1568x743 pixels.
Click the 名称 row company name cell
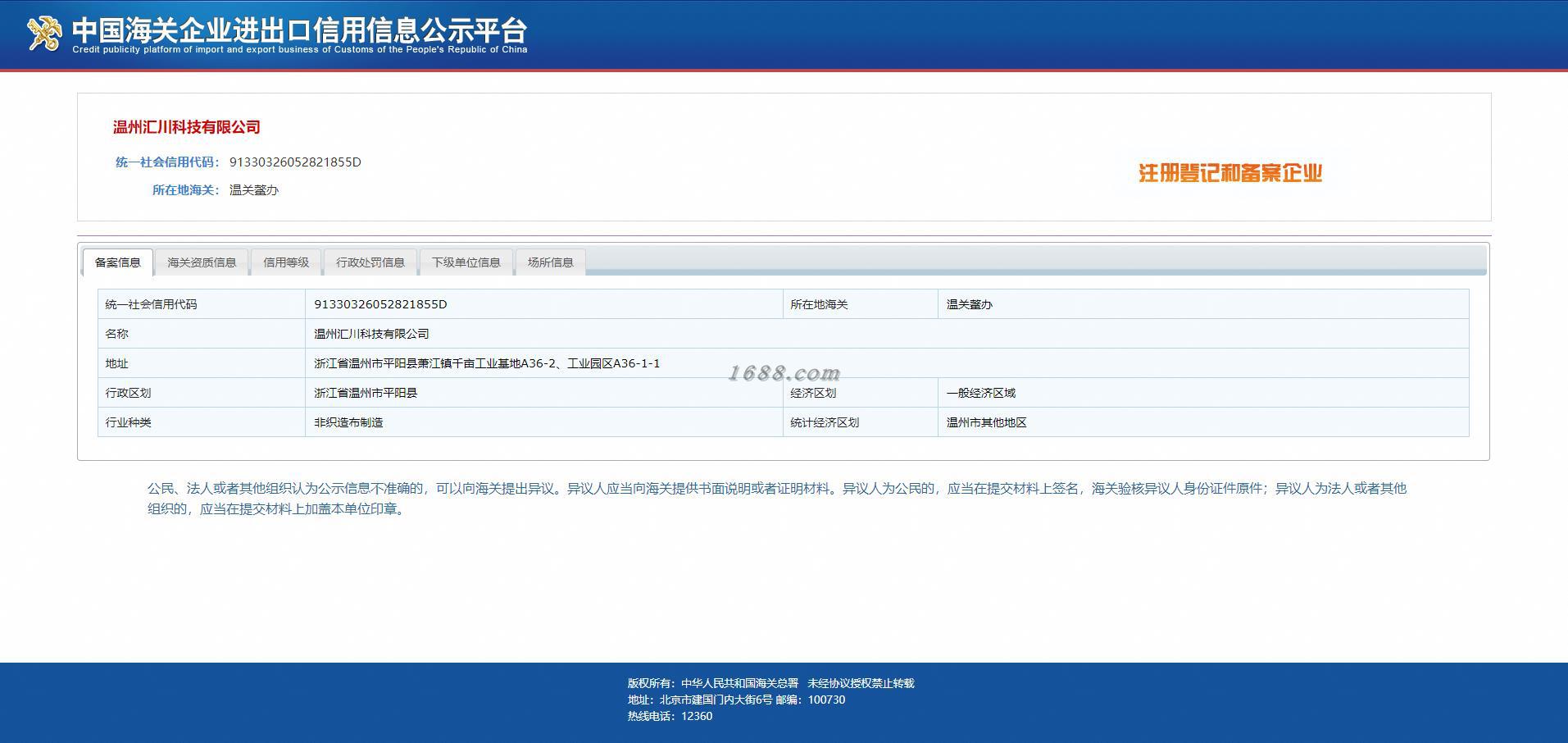(x=887, y=334)
